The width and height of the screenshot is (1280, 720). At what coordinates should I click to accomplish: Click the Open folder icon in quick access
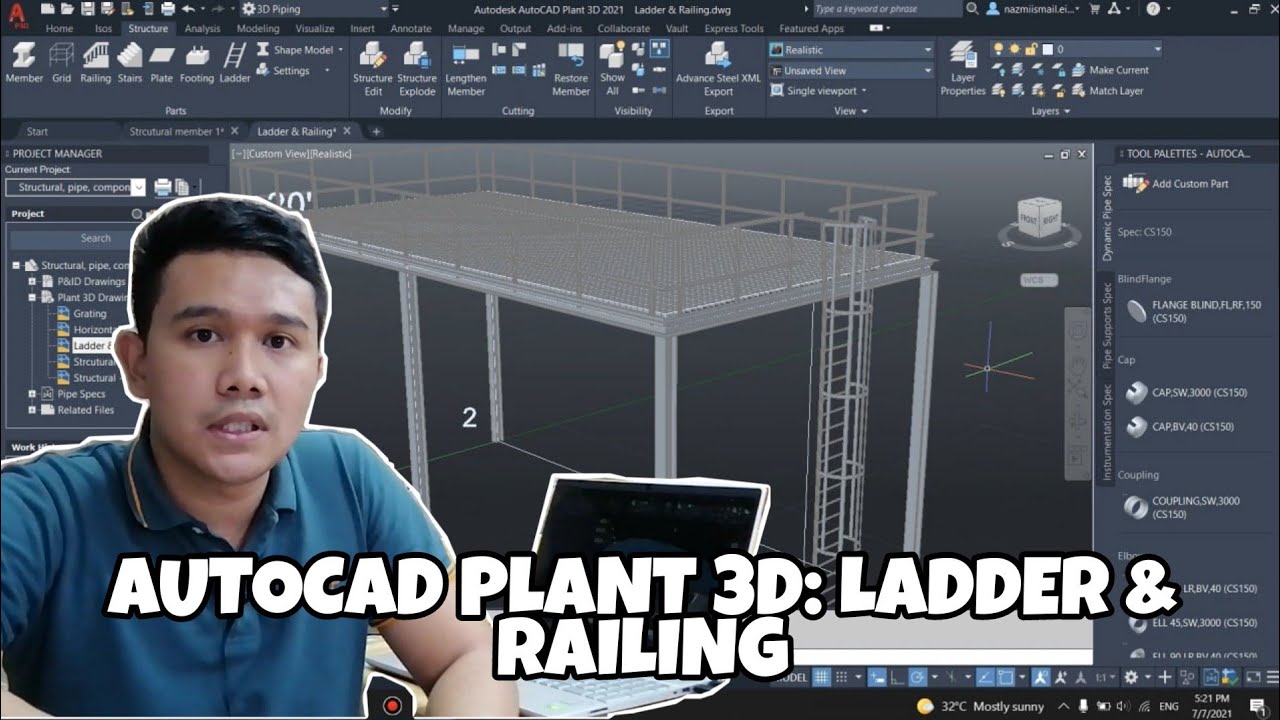[x=69, y=9]
